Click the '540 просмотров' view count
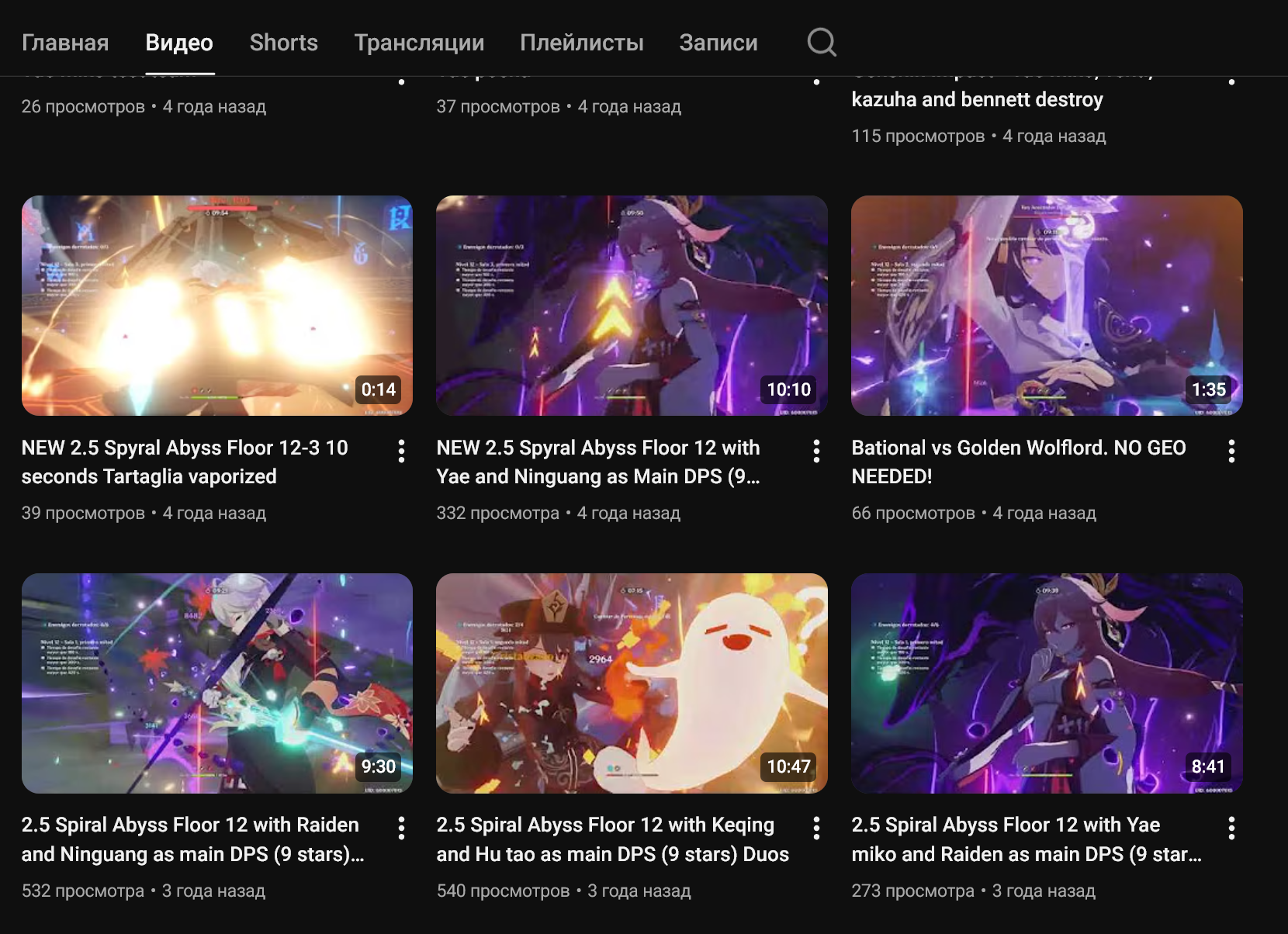This screenshot has width=1288, height=934. pos(503,891)
